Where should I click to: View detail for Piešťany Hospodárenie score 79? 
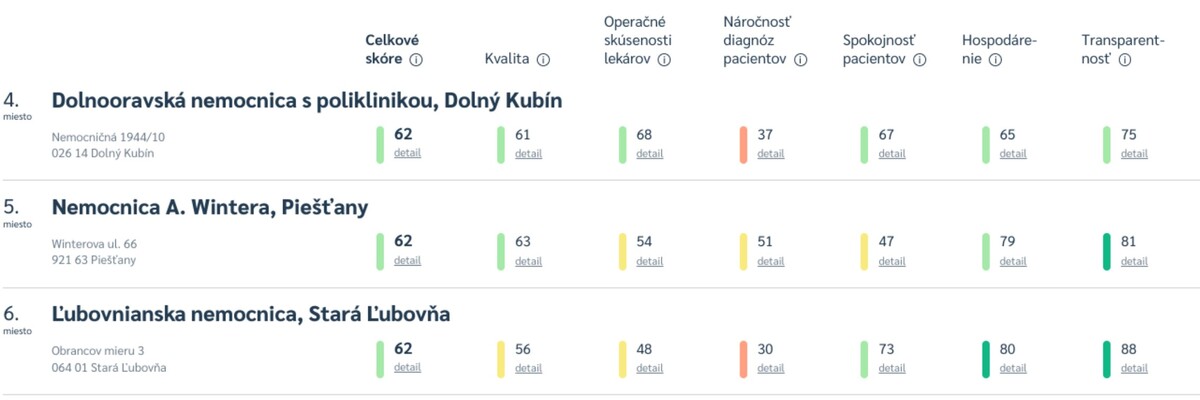tap(1012, 261)
